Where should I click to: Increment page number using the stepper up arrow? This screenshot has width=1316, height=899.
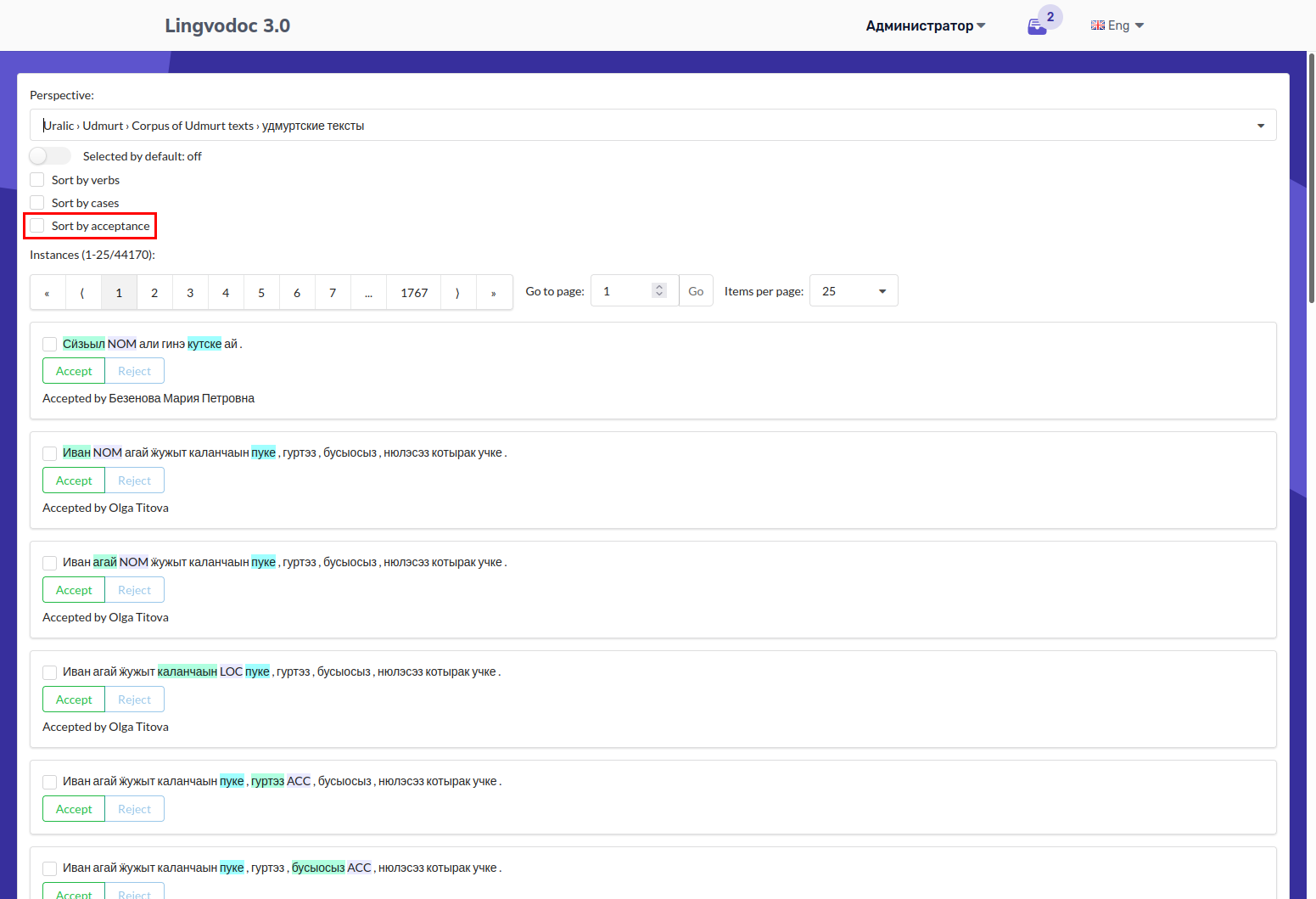(x=659, y=285)
